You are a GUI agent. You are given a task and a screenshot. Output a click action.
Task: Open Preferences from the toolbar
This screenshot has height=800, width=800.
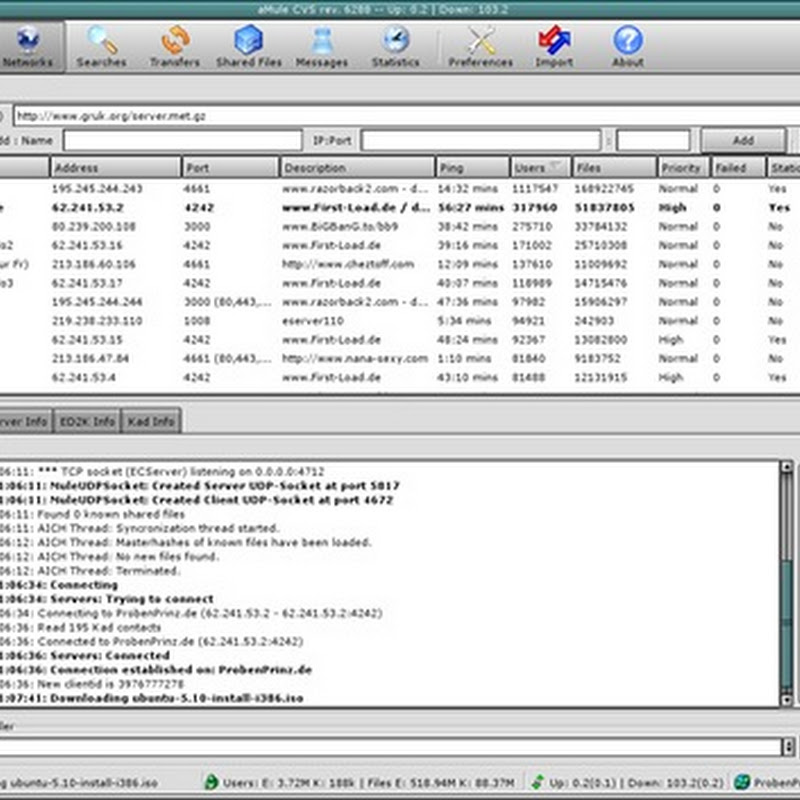(x=480, y=46)
